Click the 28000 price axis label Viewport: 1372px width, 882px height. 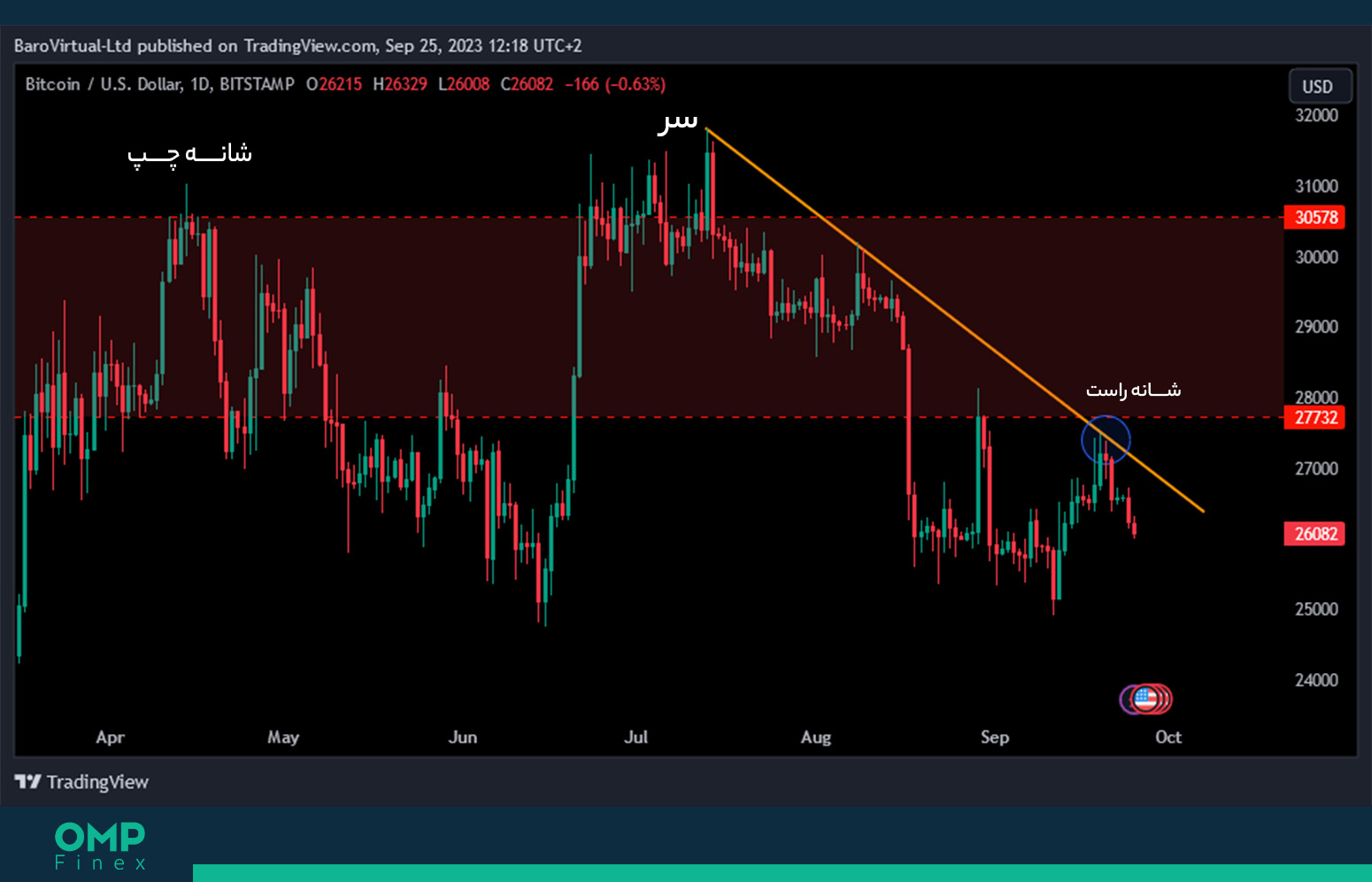pyautogui.click(x=1316, y=398)
